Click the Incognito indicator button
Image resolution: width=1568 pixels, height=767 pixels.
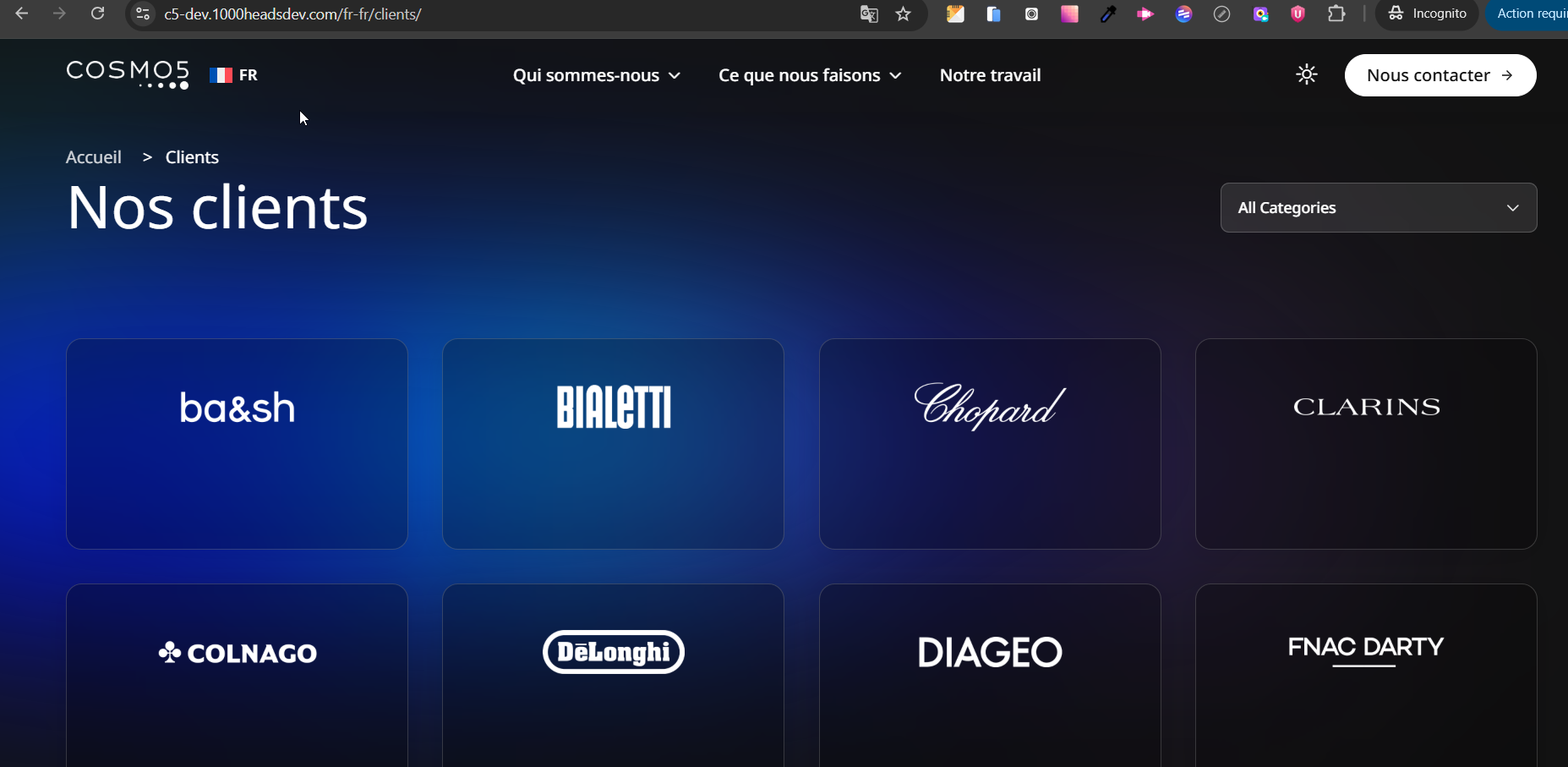(x=1427, y=14)
